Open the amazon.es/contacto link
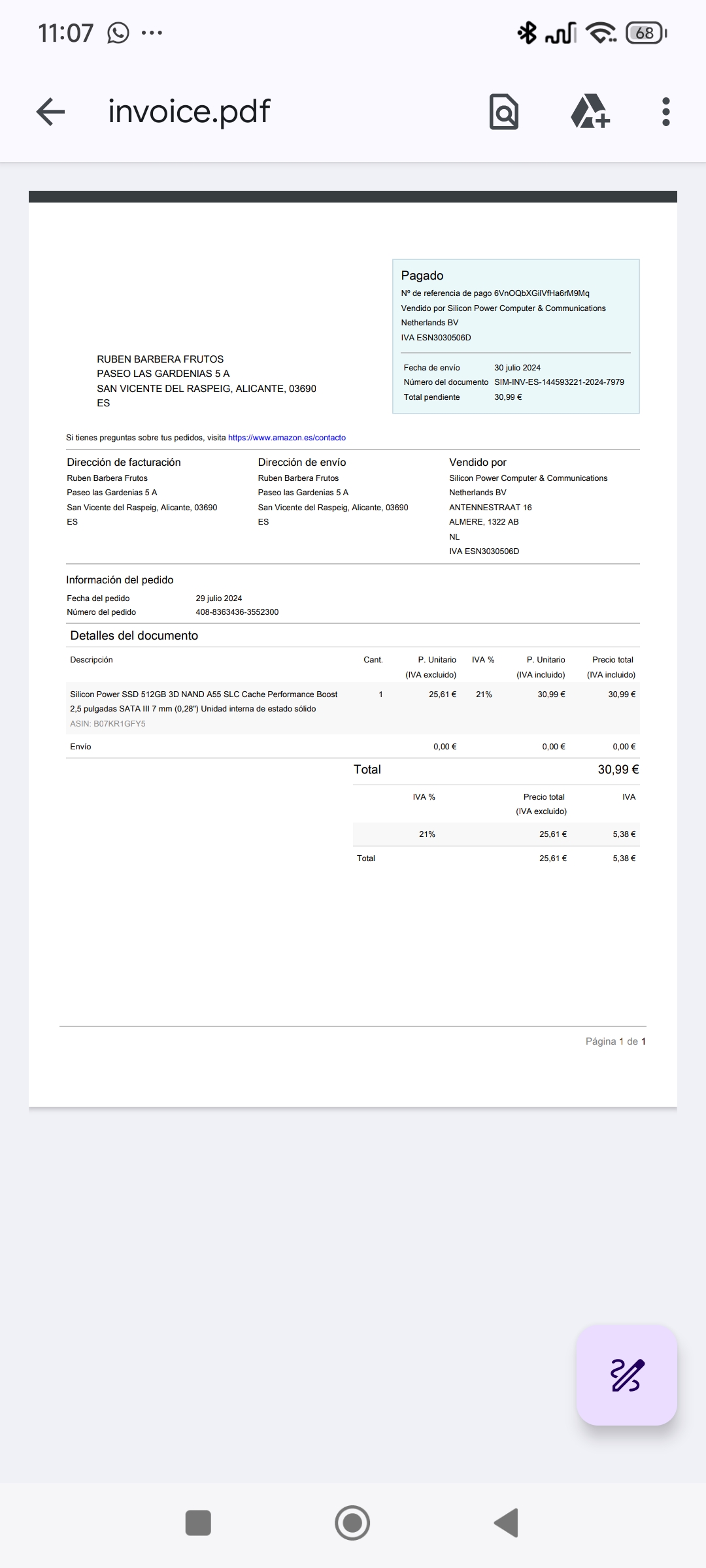706x1568 pixels. tap(286, 438)
